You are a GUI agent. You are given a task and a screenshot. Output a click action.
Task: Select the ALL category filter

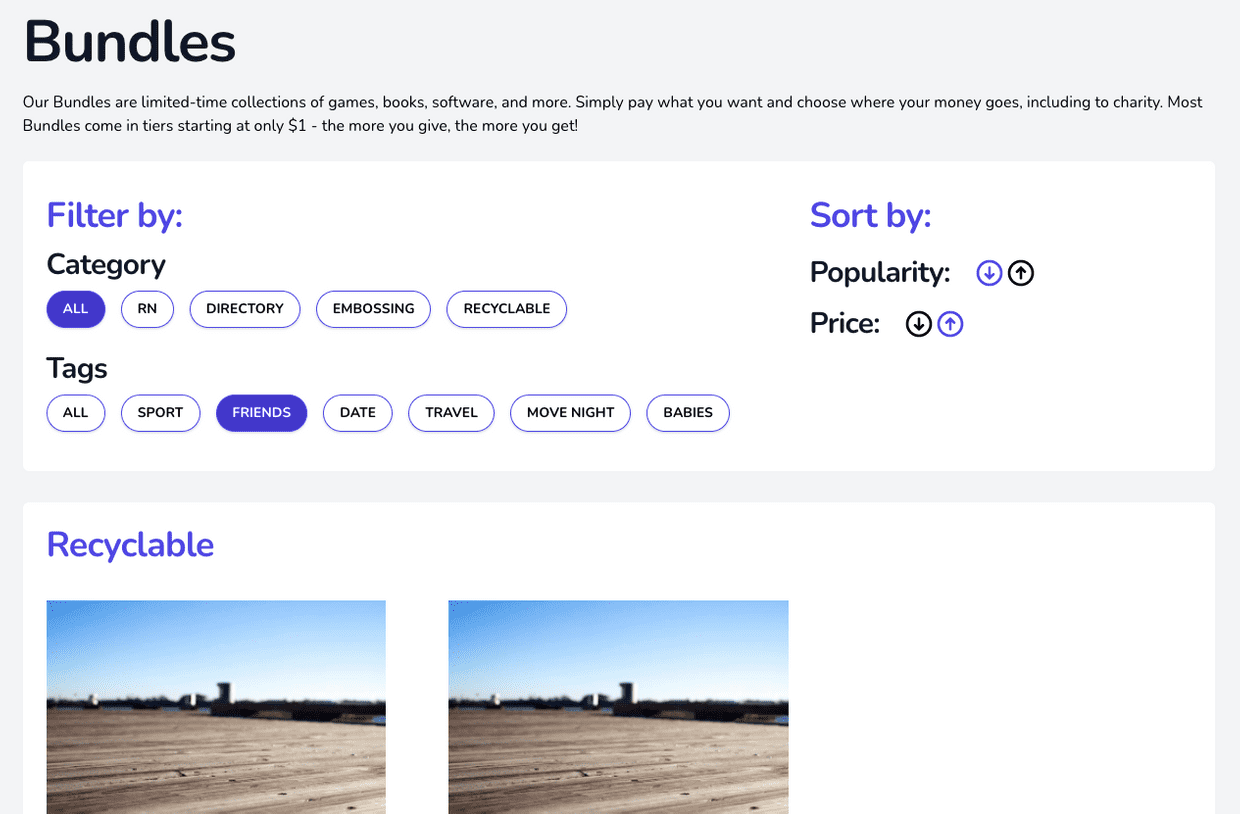coord(76,309)
